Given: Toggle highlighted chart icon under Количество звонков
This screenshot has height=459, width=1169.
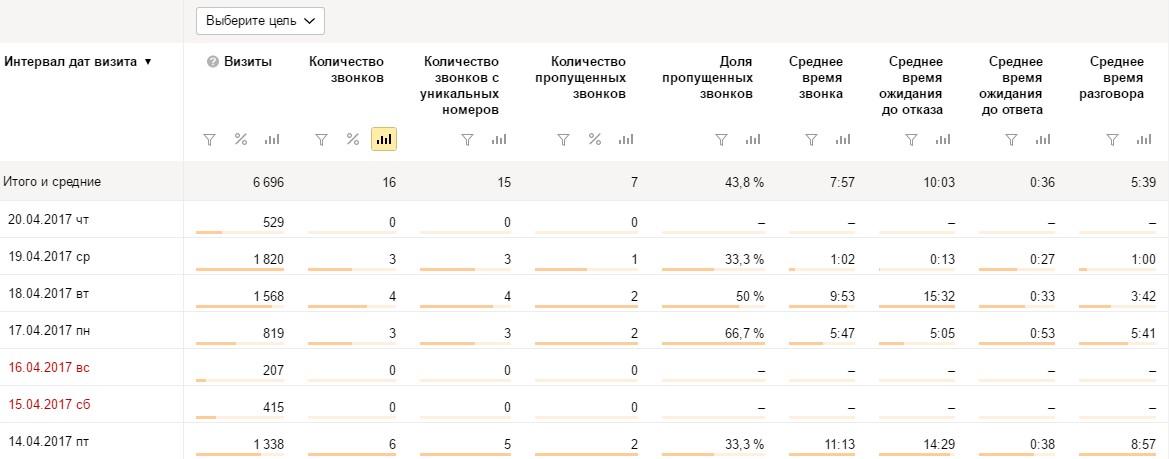Looking at the screenshot, I should 384,139.
